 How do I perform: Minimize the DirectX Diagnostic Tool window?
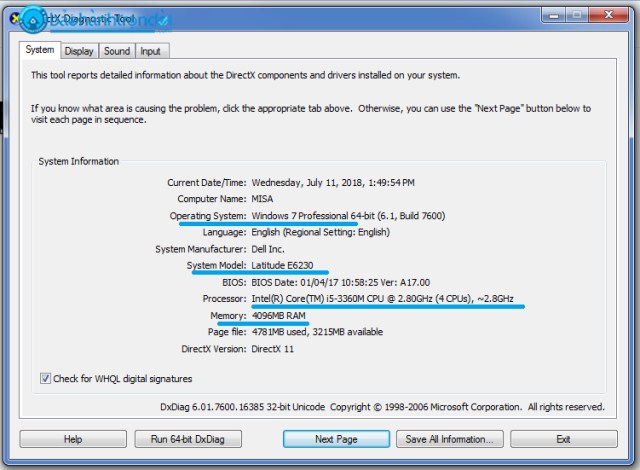point(553,16)
